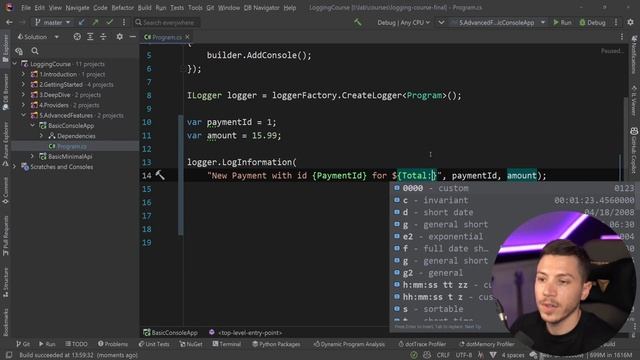Click the locate file target icon
The image size is (640, 360).
point(77,37)
